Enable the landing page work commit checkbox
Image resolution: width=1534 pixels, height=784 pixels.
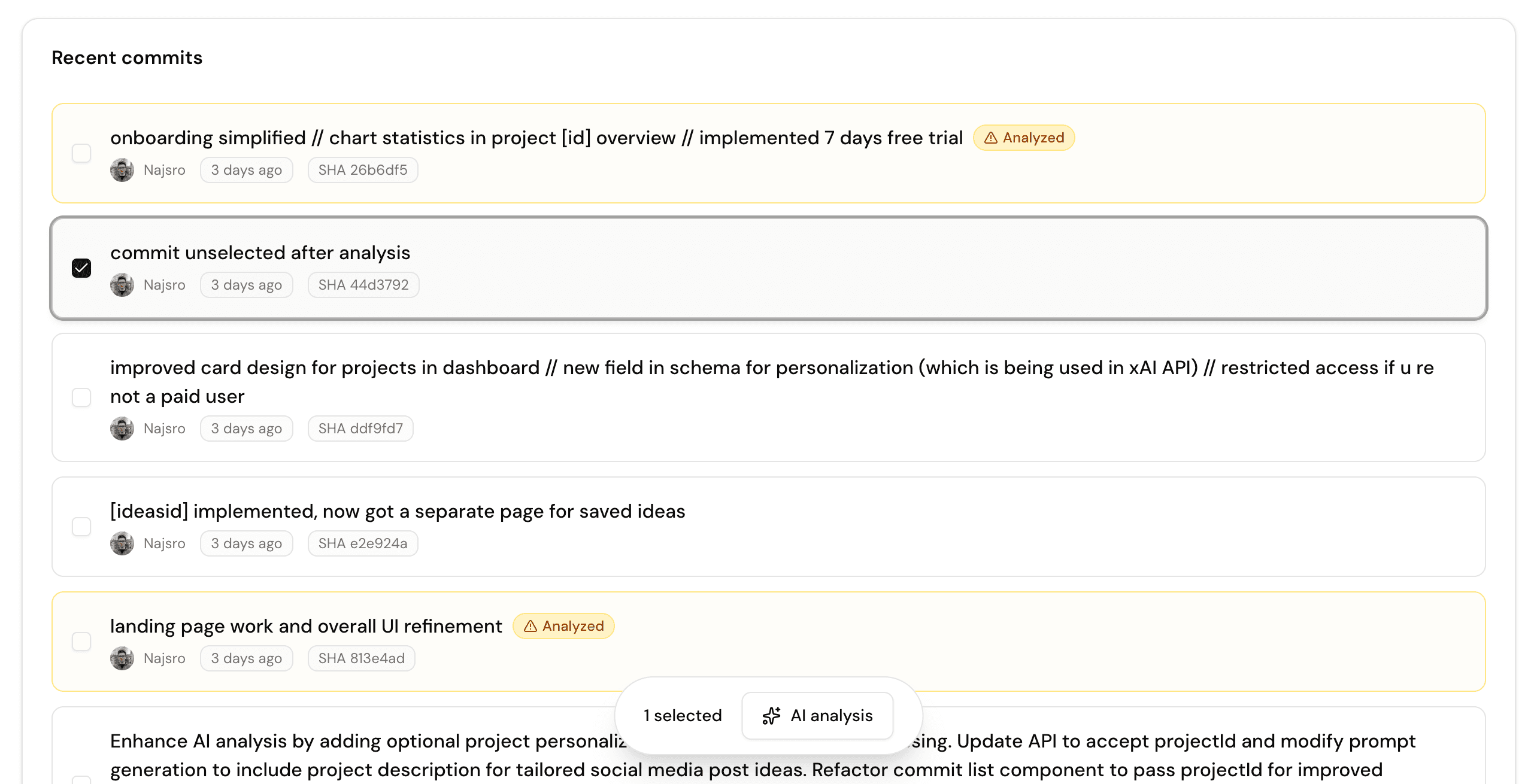[x=81, y=642]
